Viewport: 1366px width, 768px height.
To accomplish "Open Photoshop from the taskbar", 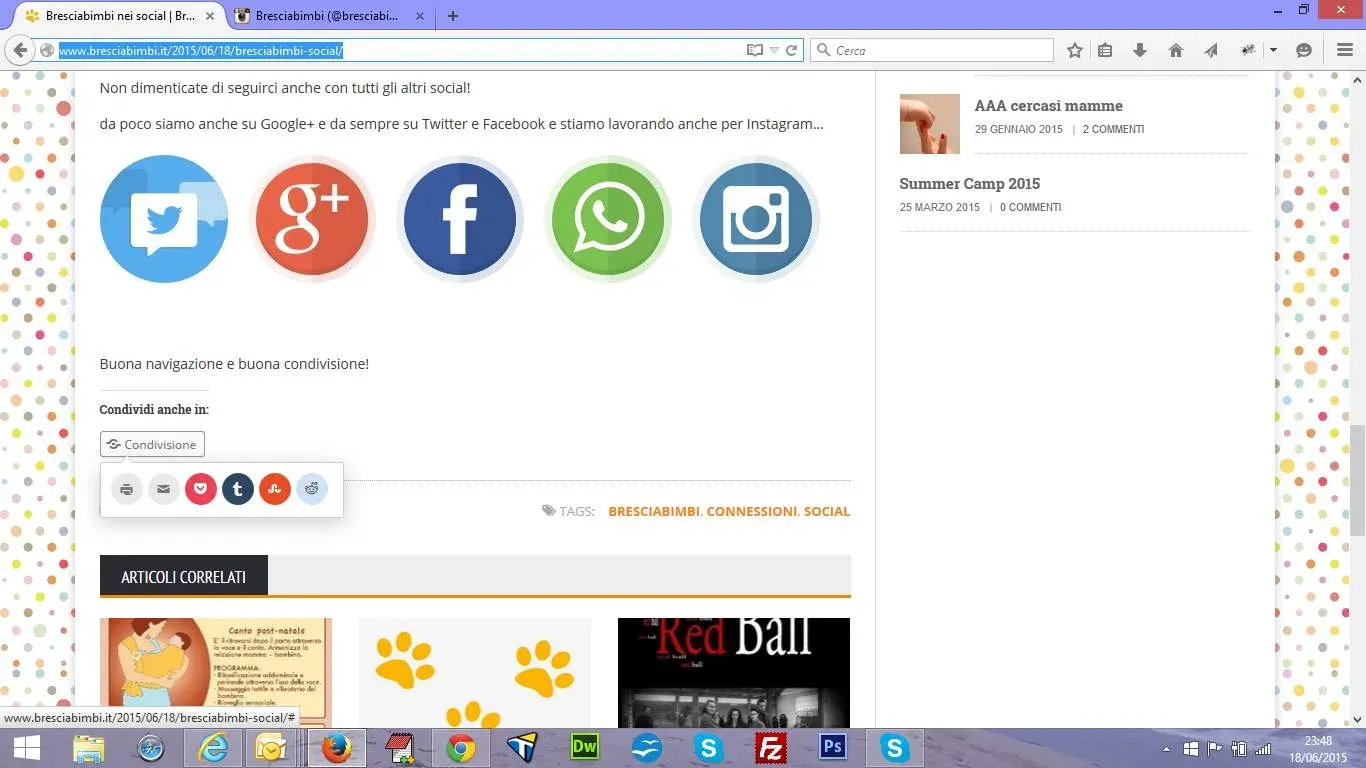I will tap(832, 748).
